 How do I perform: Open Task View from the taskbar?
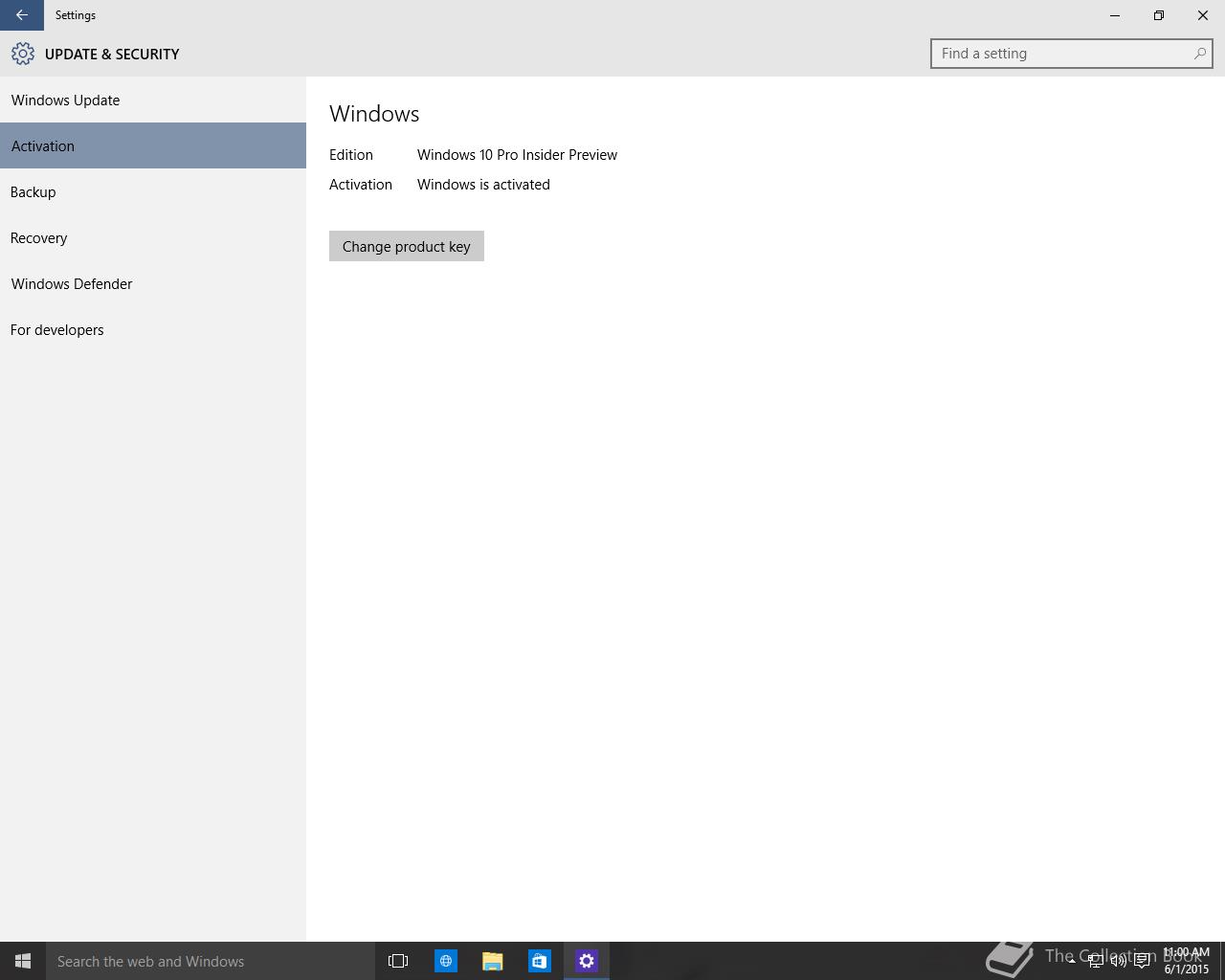click(398, 961)
